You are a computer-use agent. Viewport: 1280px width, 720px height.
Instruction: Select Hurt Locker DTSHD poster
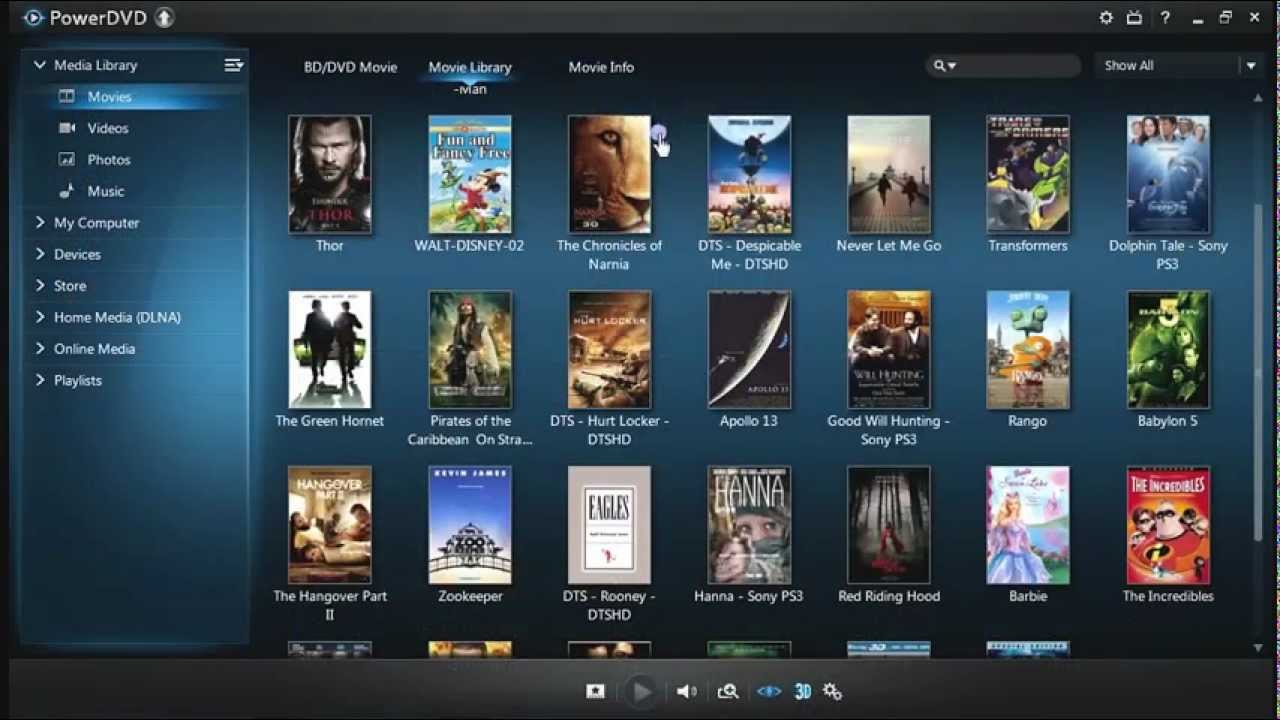tap(609, 349)
